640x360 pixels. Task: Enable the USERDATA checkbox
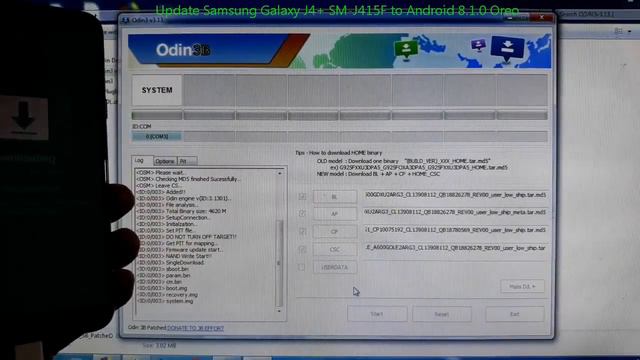click(302, 267)
